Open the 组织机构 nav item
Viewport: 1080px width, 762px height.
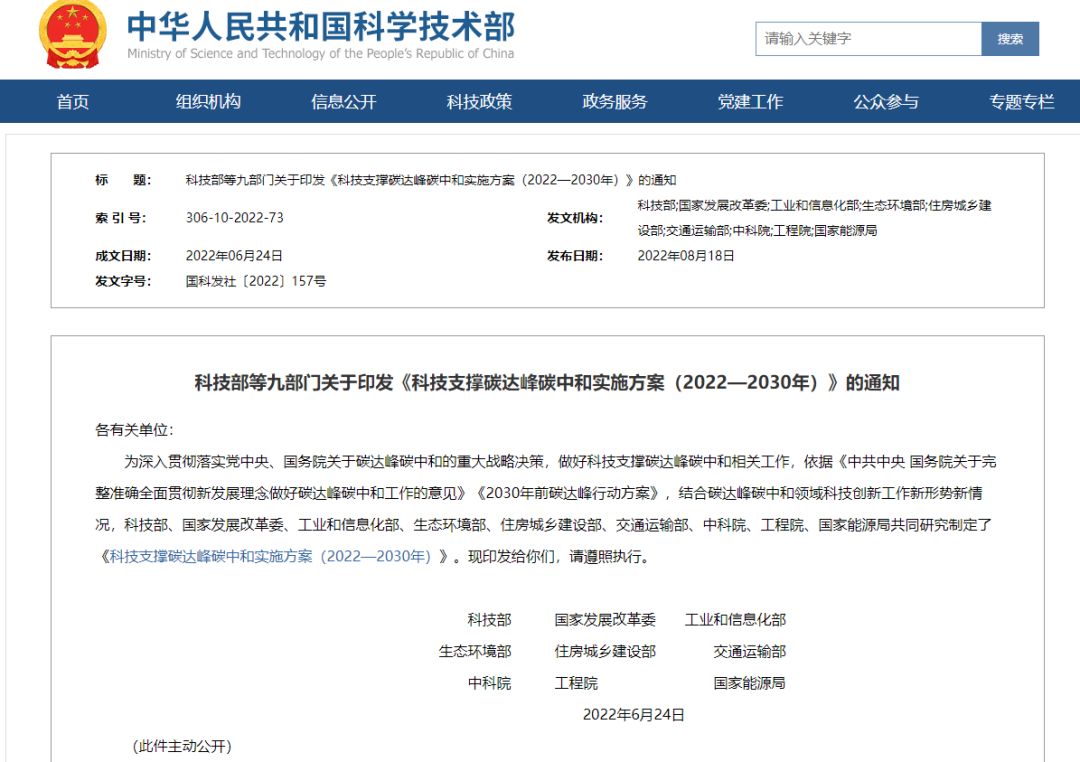point(208,102)
